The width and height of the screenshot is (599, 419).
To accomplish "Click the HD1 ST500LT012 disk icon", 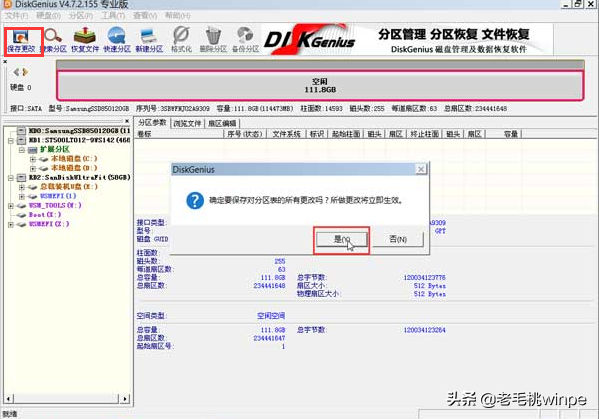I will coord(21,140).
